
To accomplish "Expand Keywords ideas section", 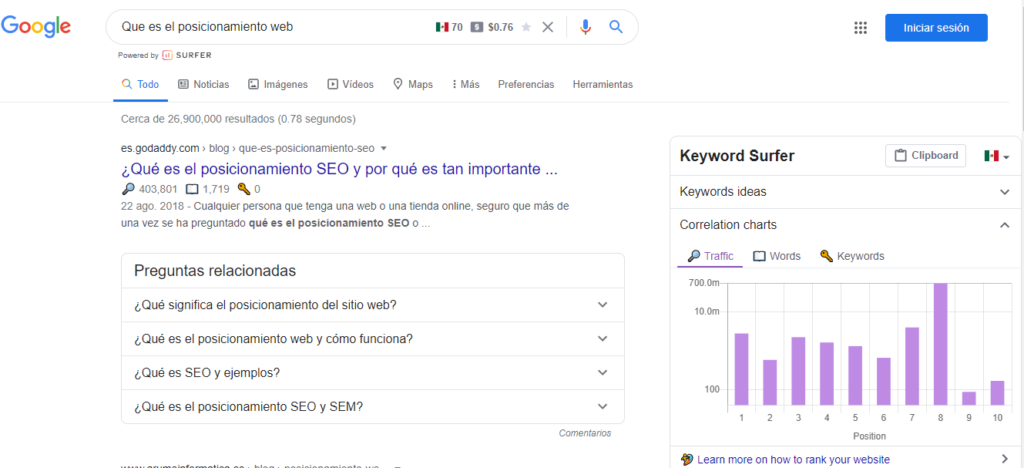I will point(846,192).
